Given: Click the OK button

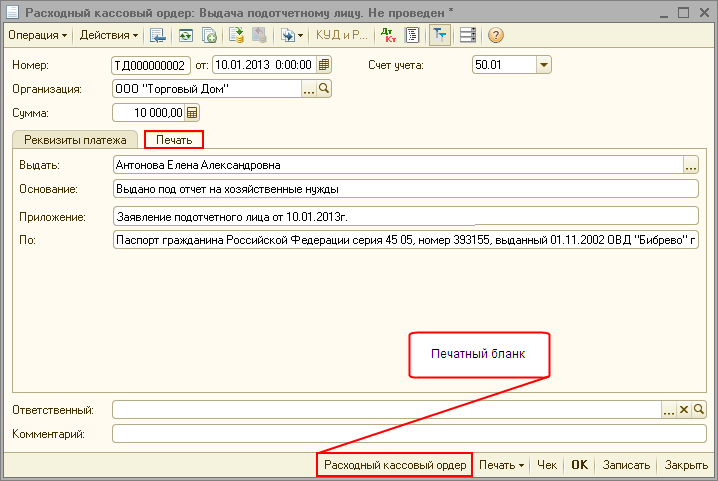Looking at the screenshot, I should [x=579, y=465].
